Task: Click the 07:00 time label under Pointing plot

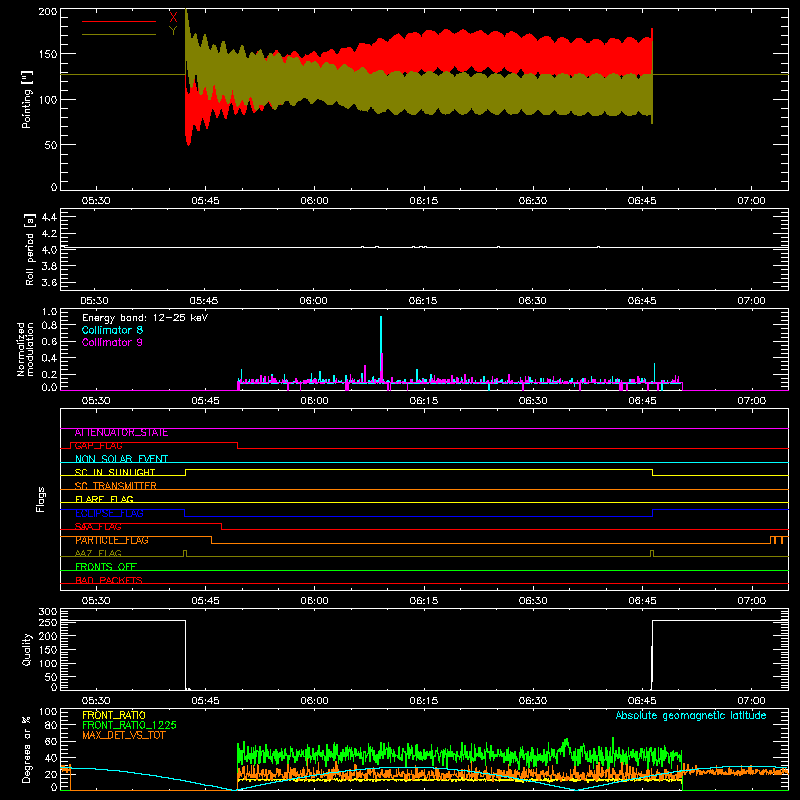Action: (x=751, y=201)
